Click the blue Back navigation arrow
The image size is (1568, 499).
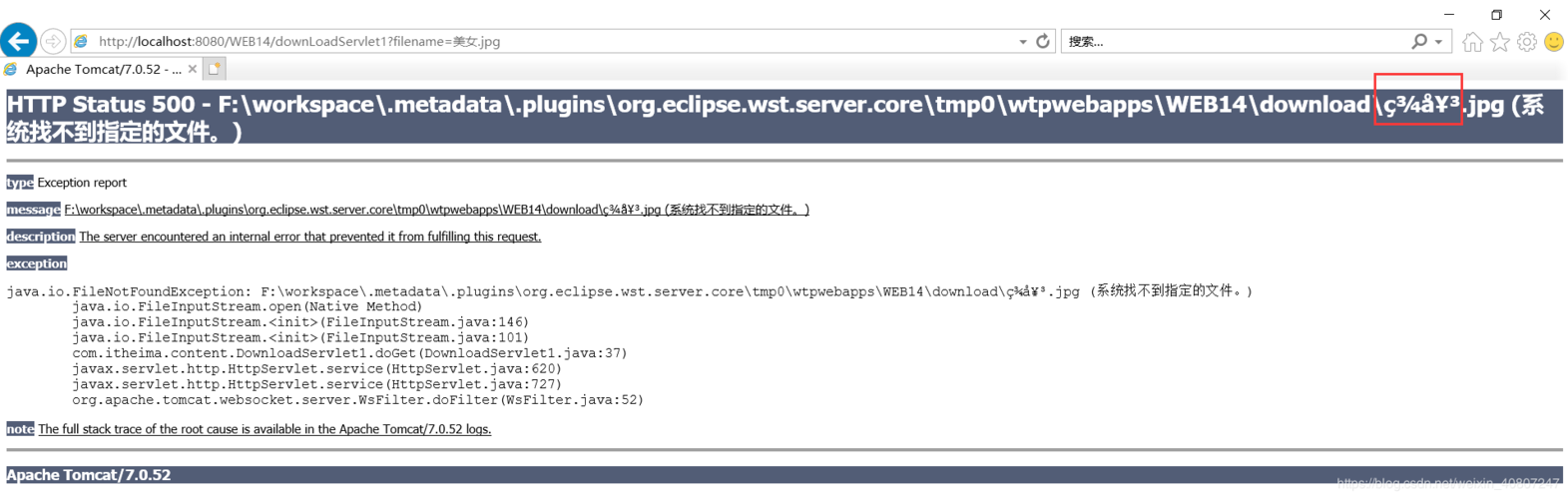click(x=18, y=41)
